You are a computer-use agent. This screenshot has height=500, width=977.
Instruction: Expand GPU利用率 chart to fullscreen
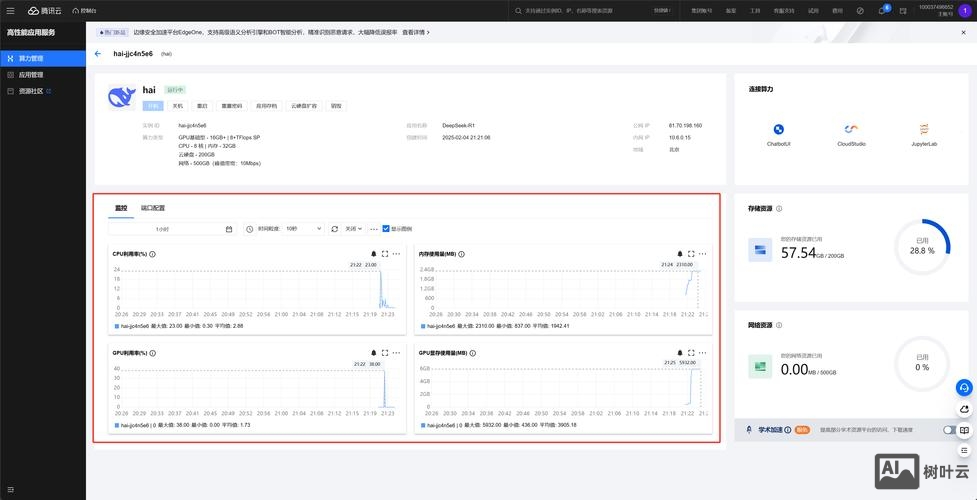click(385, 353)
